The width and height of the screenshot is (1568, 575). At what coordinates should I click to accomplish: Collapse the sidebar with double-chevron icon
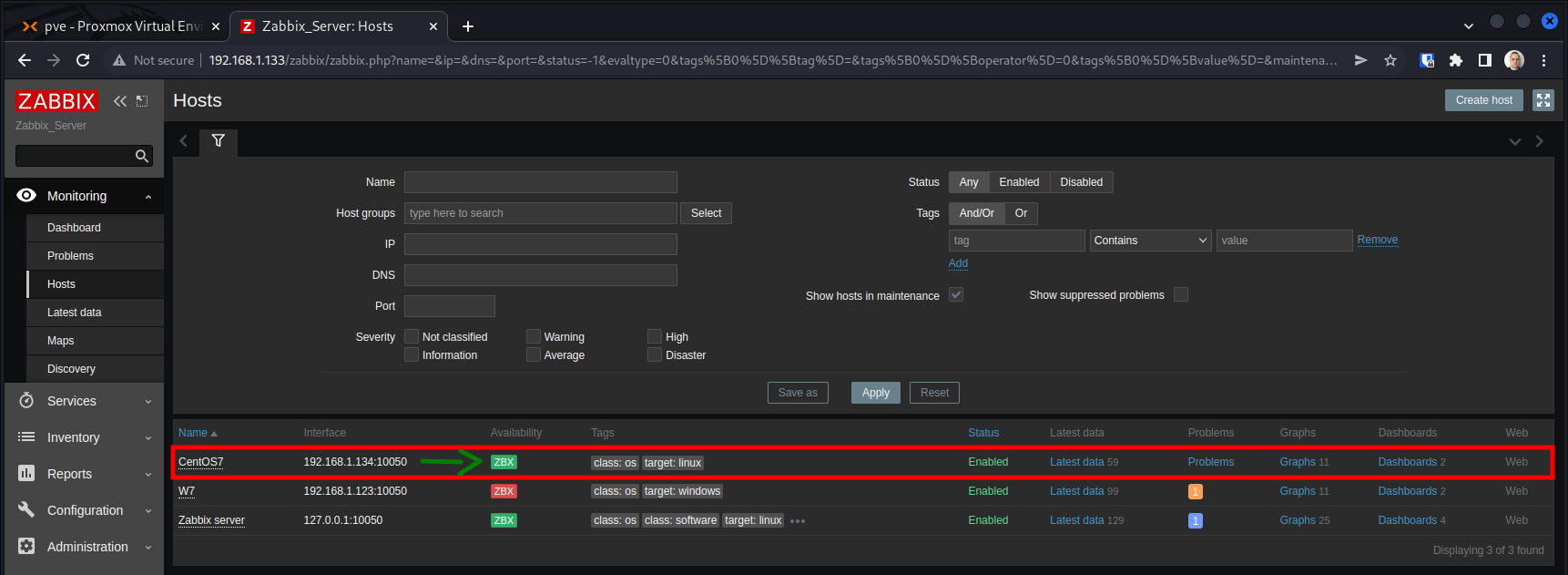120,101
